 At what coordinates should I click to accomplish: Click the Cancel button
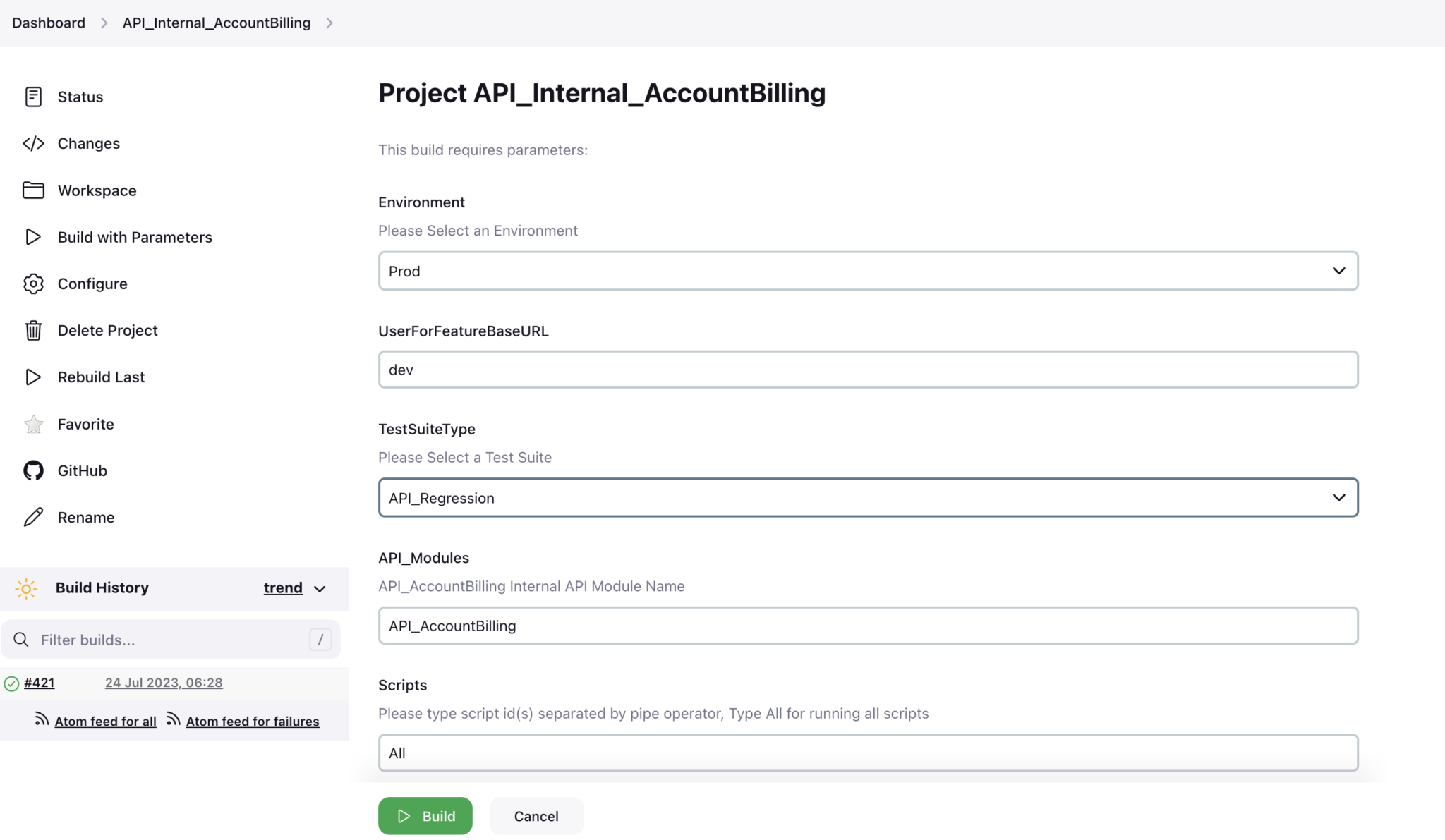click(536, 816)
